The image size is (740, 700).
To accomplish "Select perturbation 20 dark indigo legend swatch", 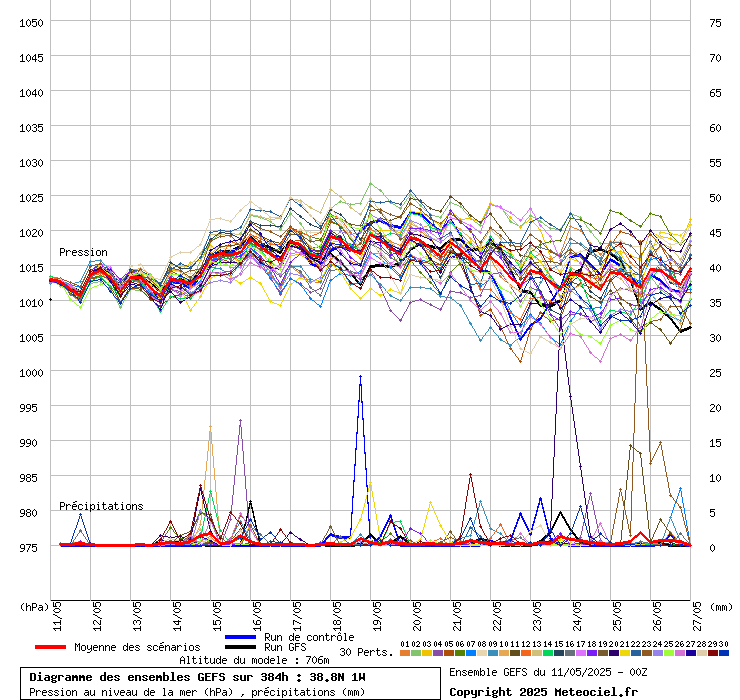I will coord(614,653).
